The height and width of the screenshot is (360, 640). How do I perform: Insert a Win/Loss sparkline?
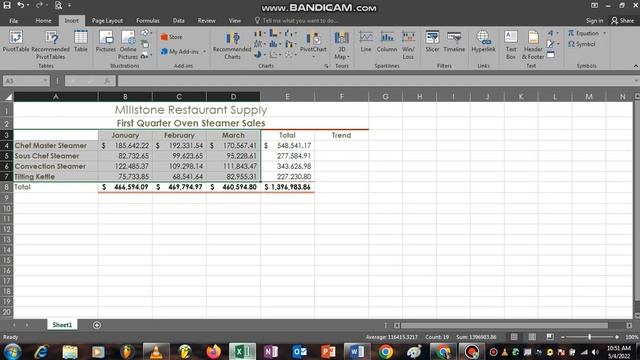tap(408, 45)
